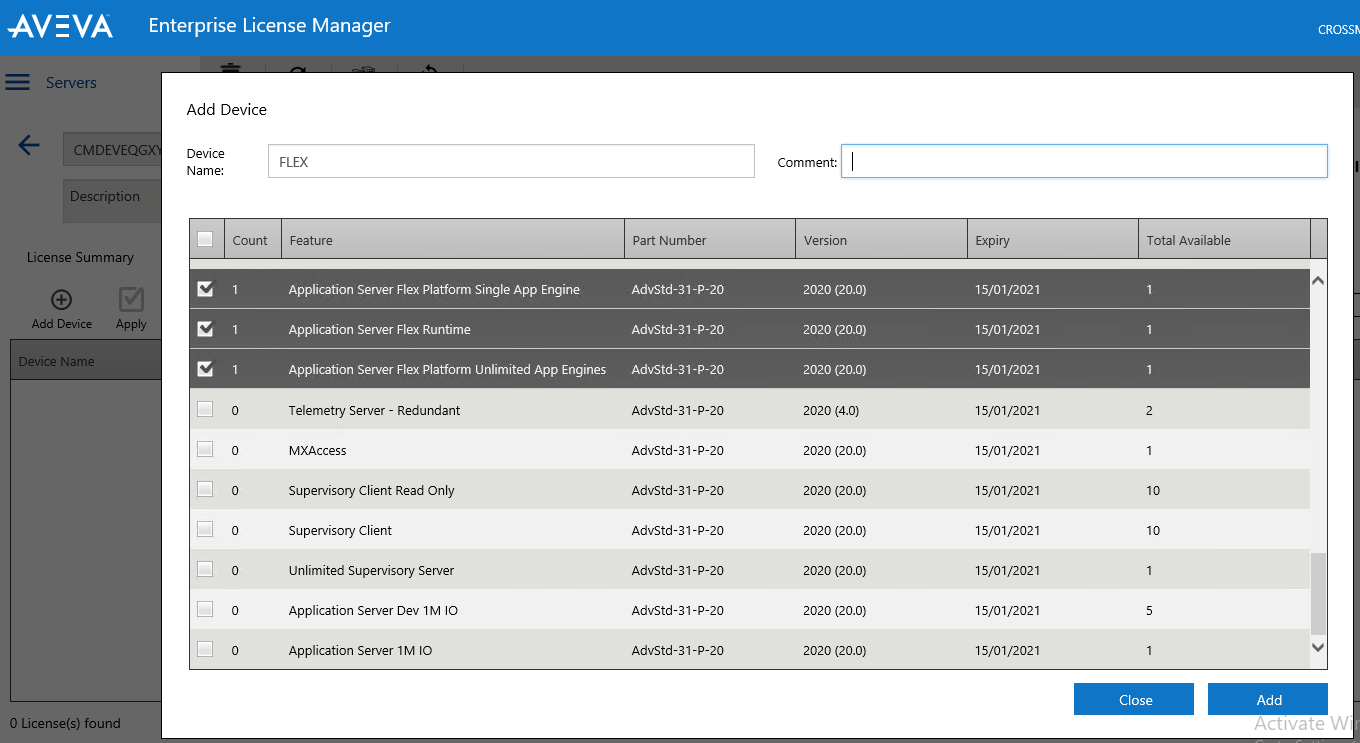Click Part Number 'AdvStd-31-P-20' in MXAccess row

(678, 450)
